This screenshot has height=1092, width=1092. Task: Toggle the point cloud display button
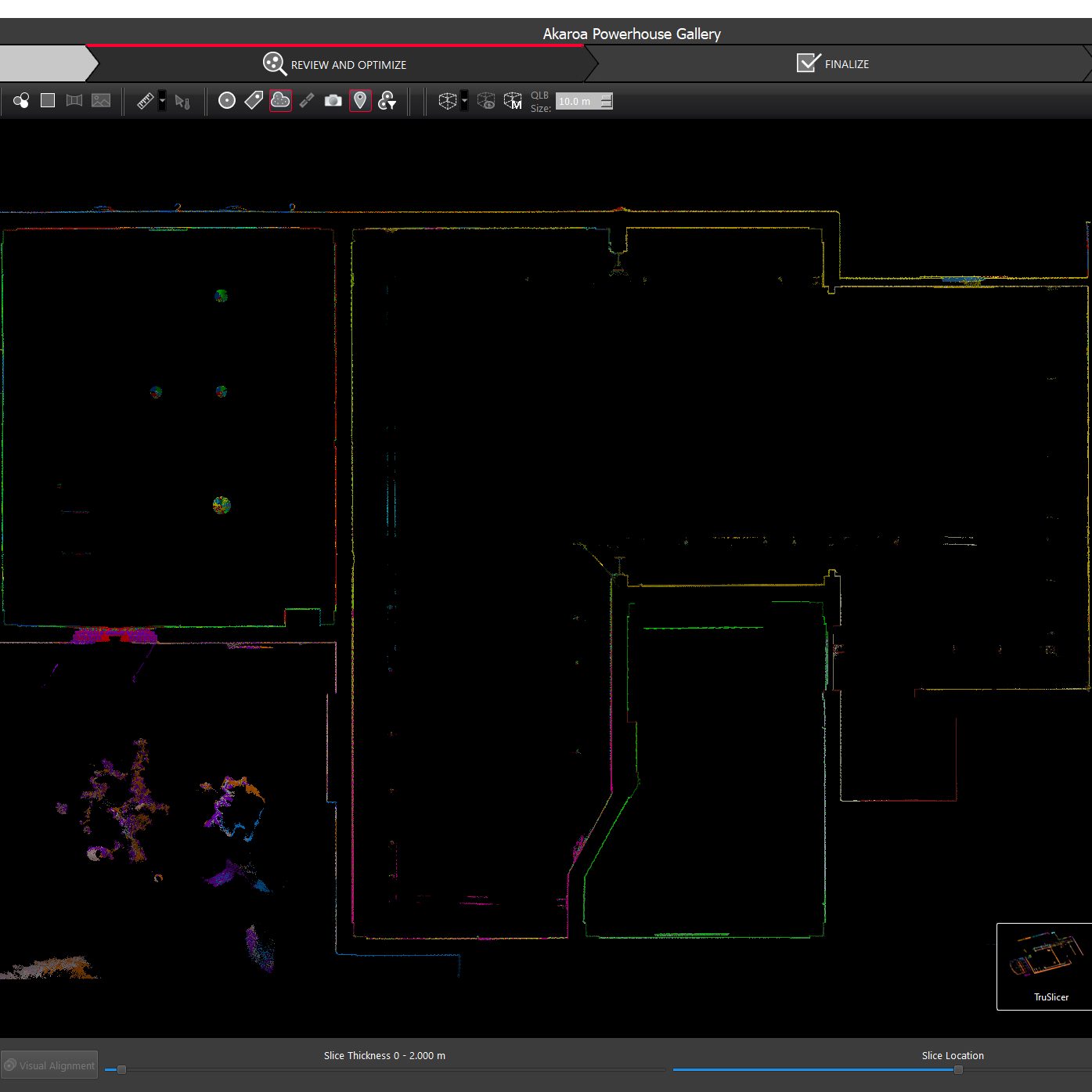click(x=280, y=101)
